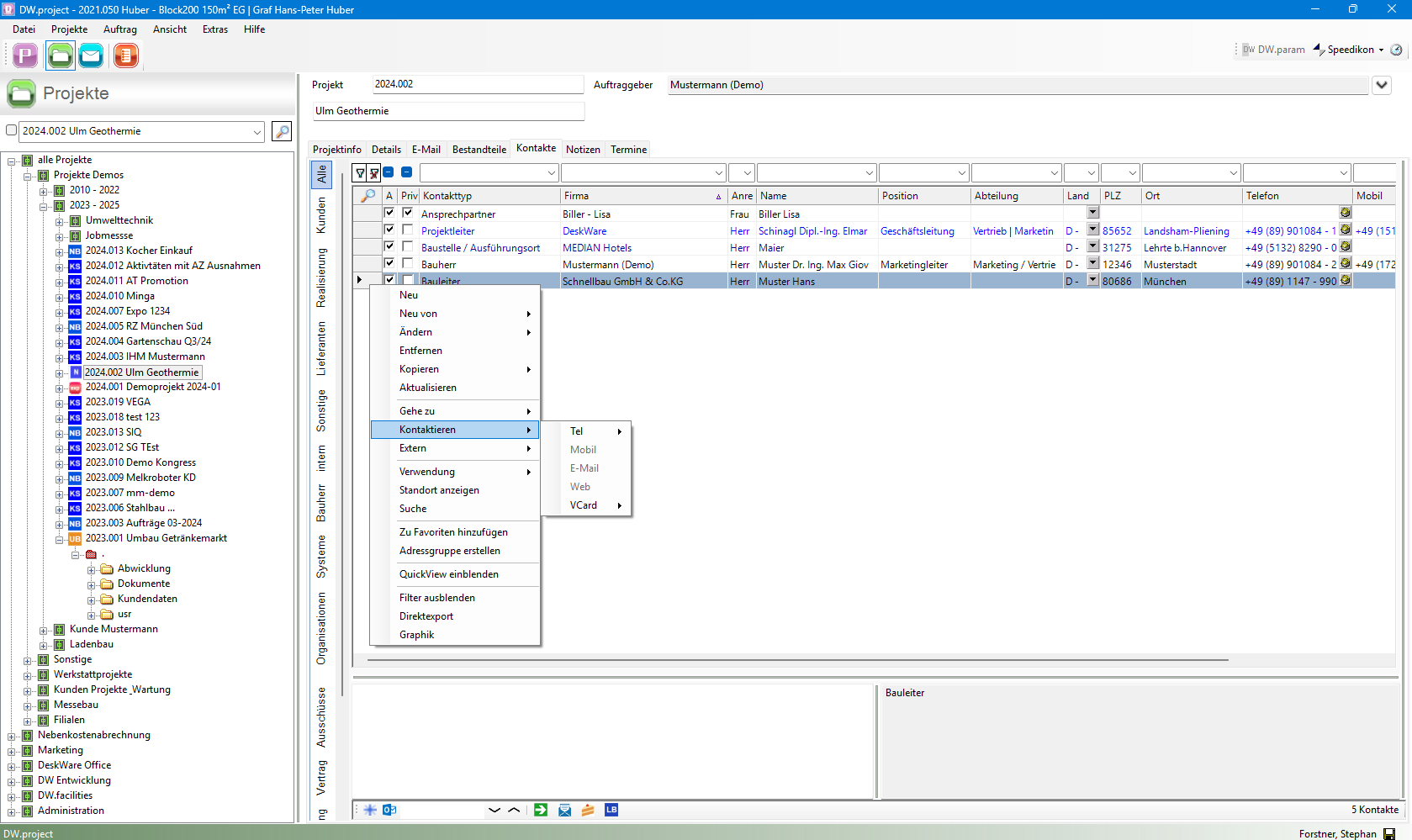The image size is (1412, 840).
Task: Open the 2024.002 Ulm Geothermie project dropdown
Action: tap(256, 131)
